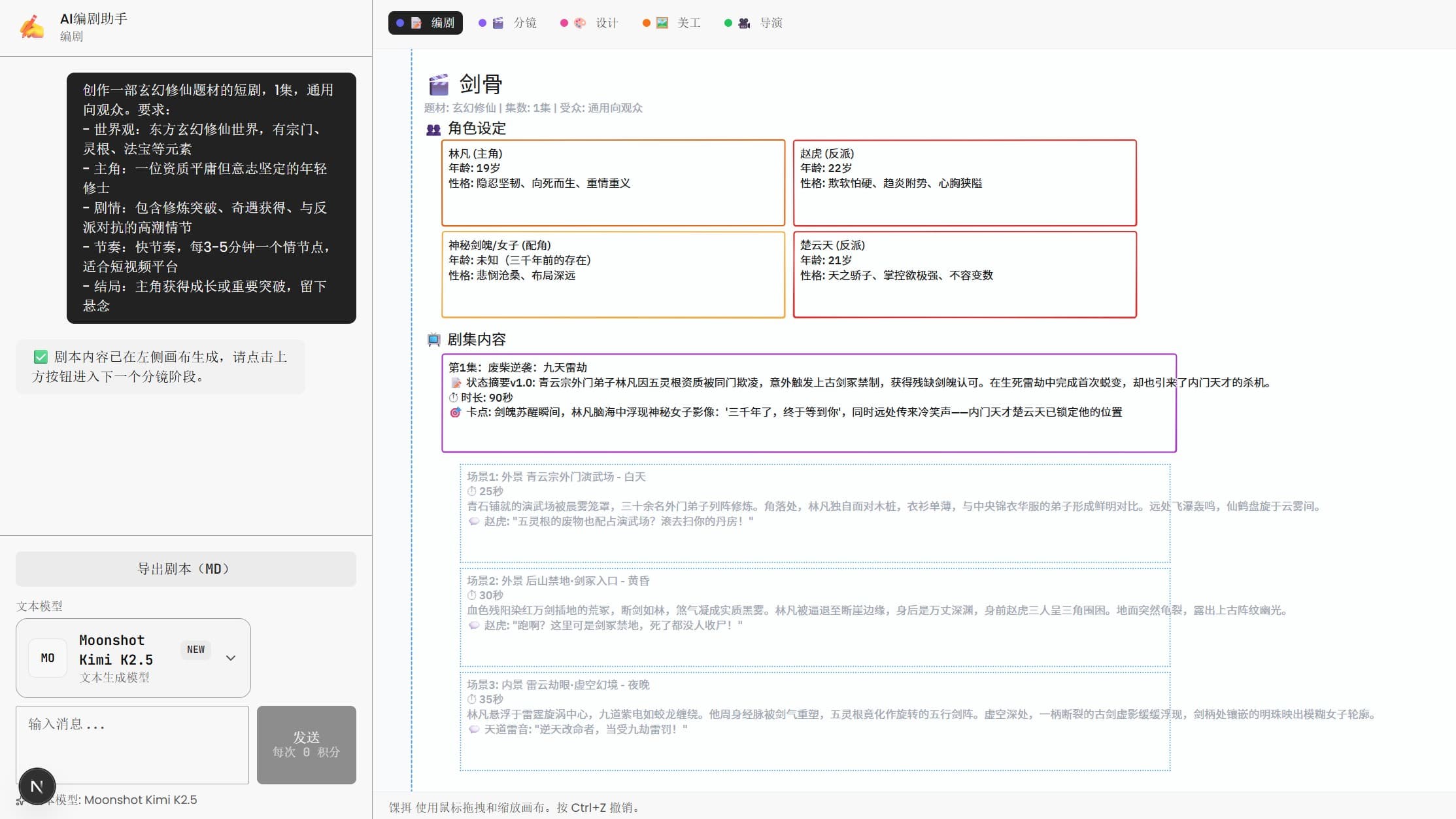
Task: Click the target icon beside 卡点
Action: 455,412
